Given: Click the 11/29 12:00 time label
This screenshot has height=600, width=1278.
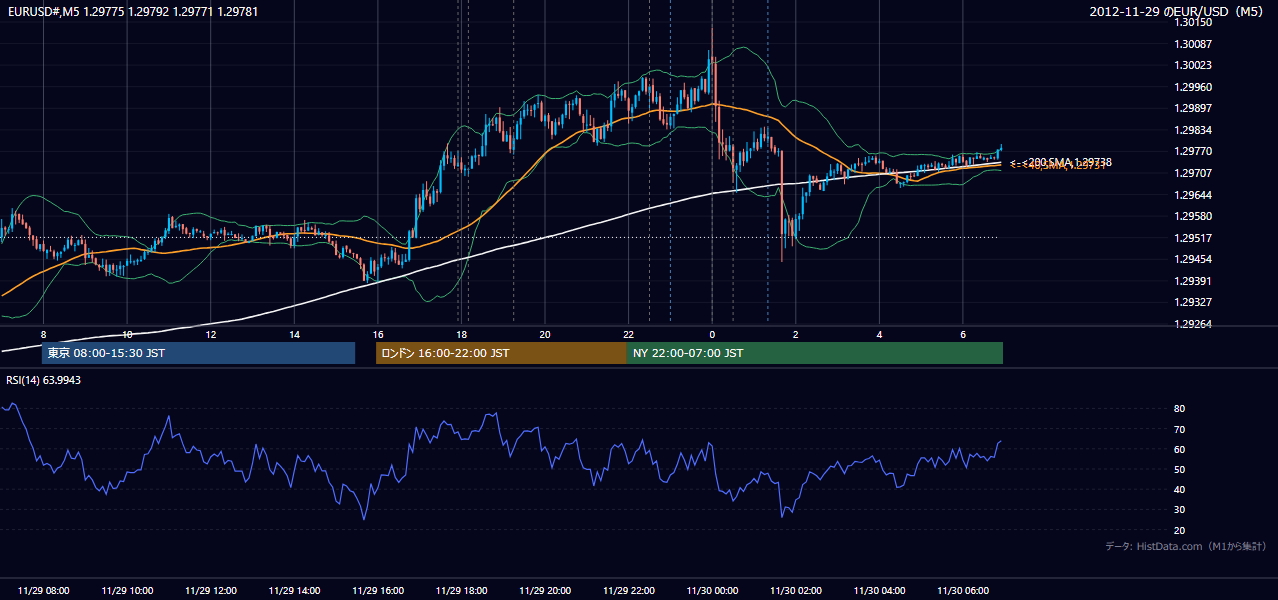Looking at the screenshot, I should tap(211, 591).
